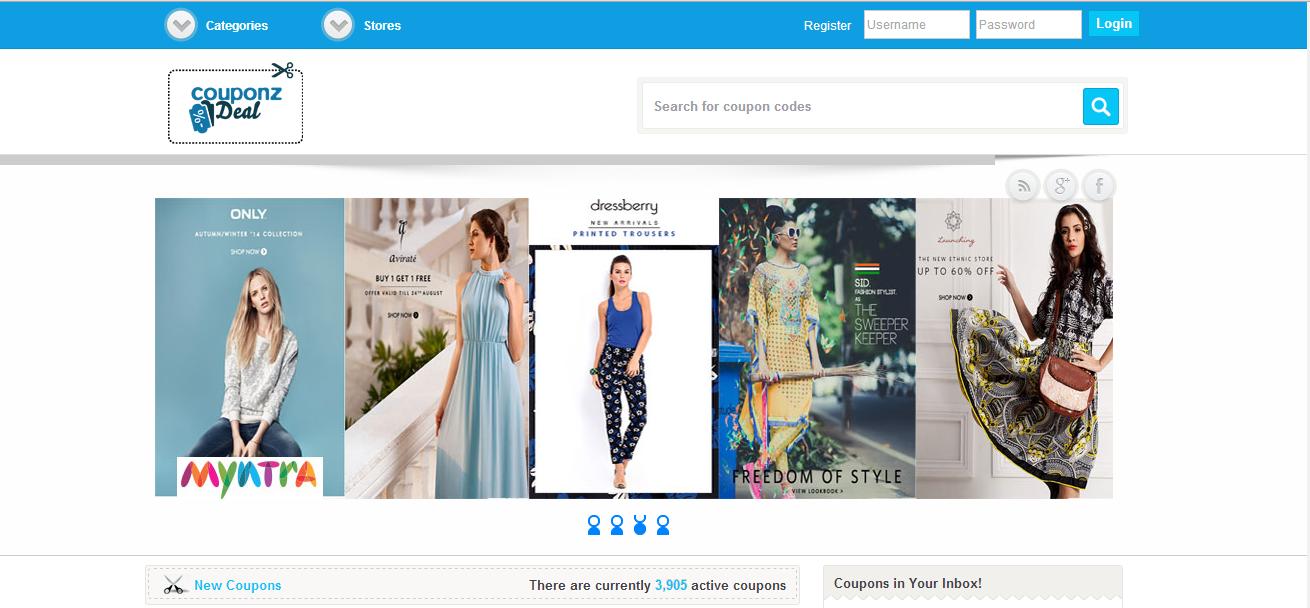This screenshot has height=608, width=1310.
Task: Click the New Coupons link
Action: point(238,586)
